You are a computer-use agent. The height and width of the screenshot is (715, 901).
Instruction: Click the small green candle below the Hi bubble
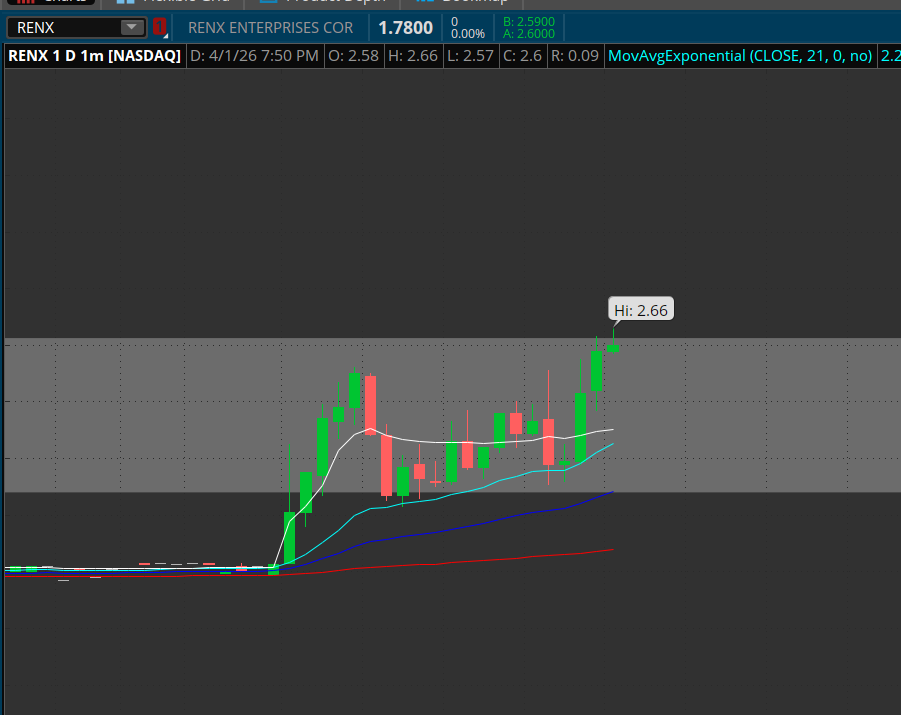click(x=613, y=348)
